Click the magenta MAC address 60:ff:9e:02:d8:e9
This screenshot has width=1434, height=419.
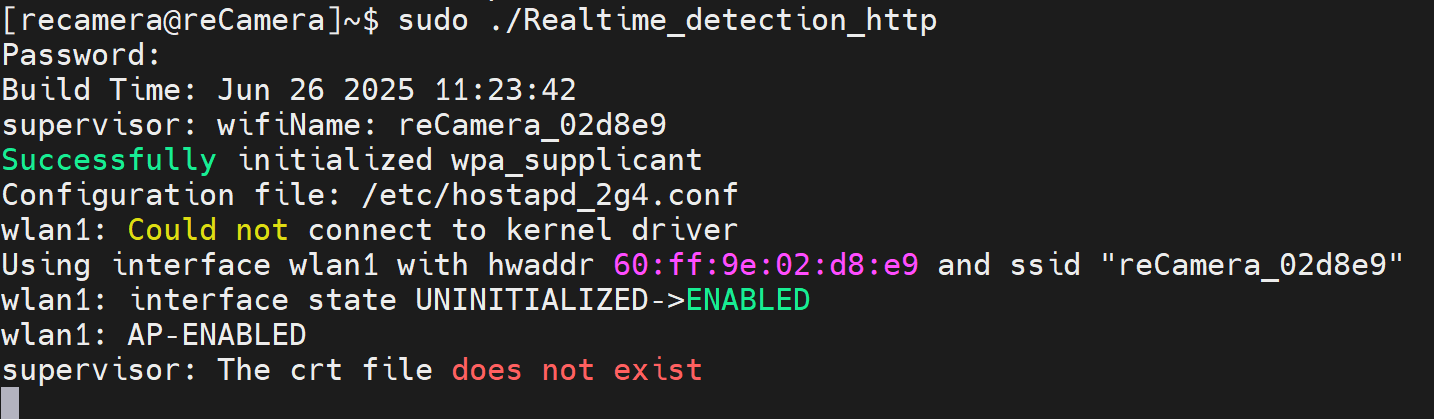[767, 265]
